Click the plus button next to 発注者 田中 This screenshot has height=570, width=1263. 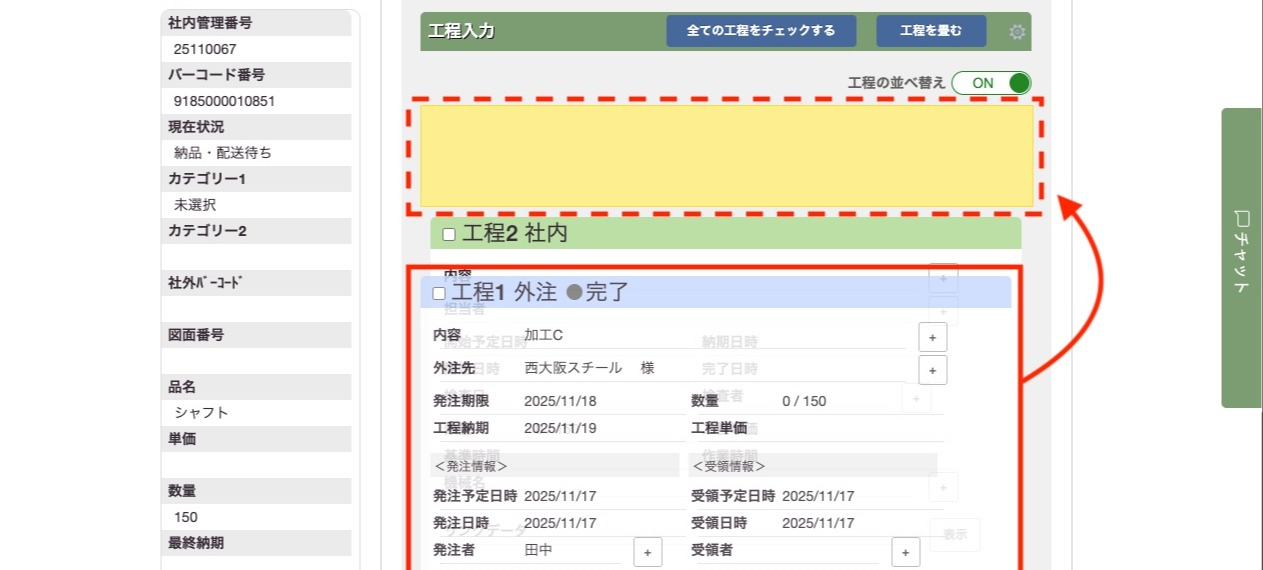pyautogui.click(x=647, y=551)
